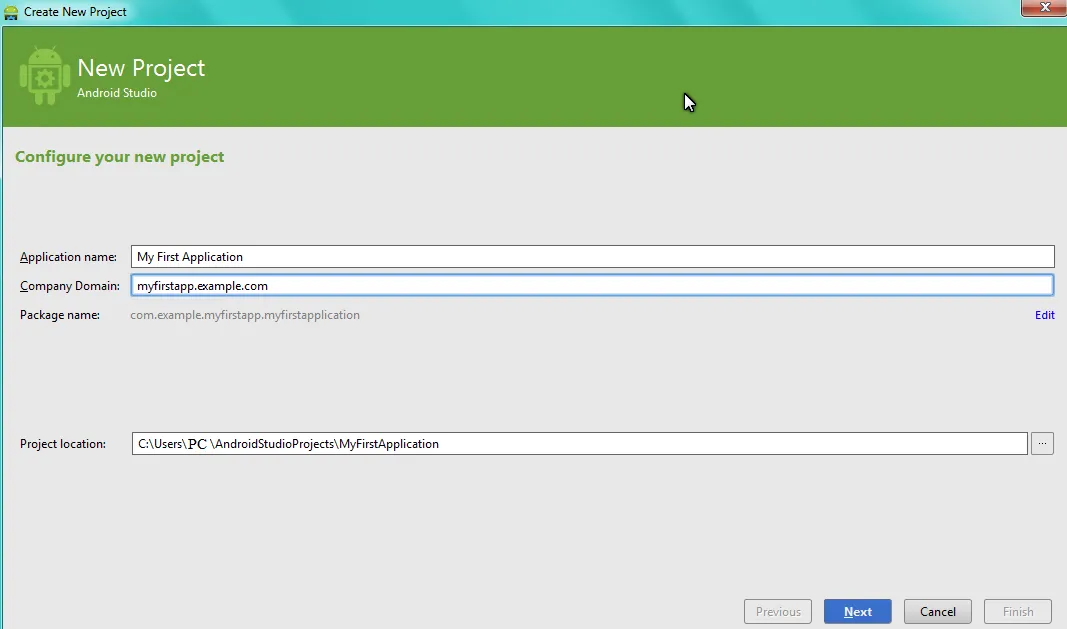Viewport: 1067px width, 629px height.
Task: Click the "Configure your new project" heading
Action: (120, 157)
